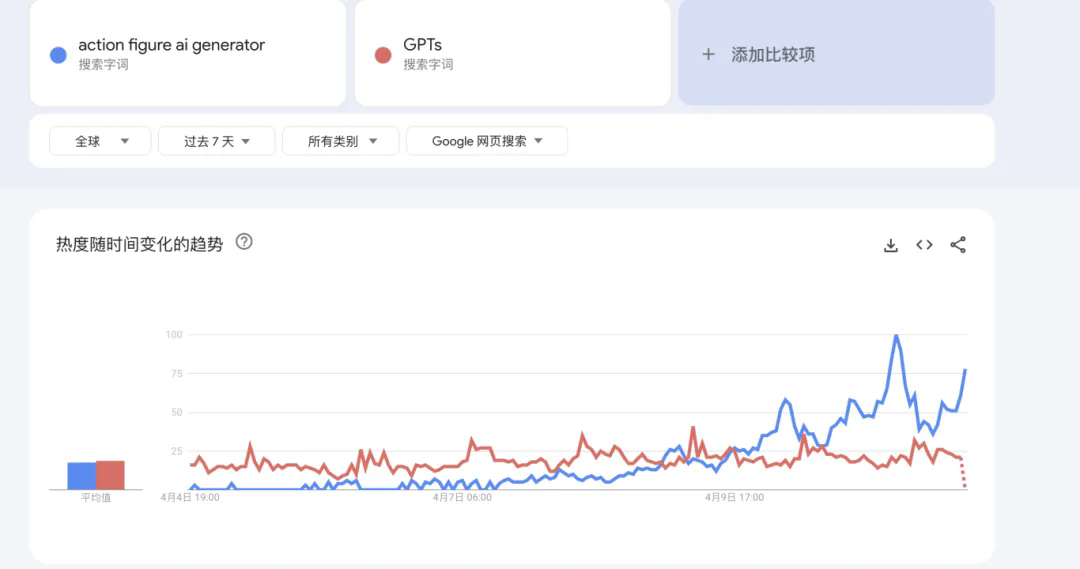The image size is (1080, 569).
Task: Open the embed code icon
Action: click(x=924, y=245)
